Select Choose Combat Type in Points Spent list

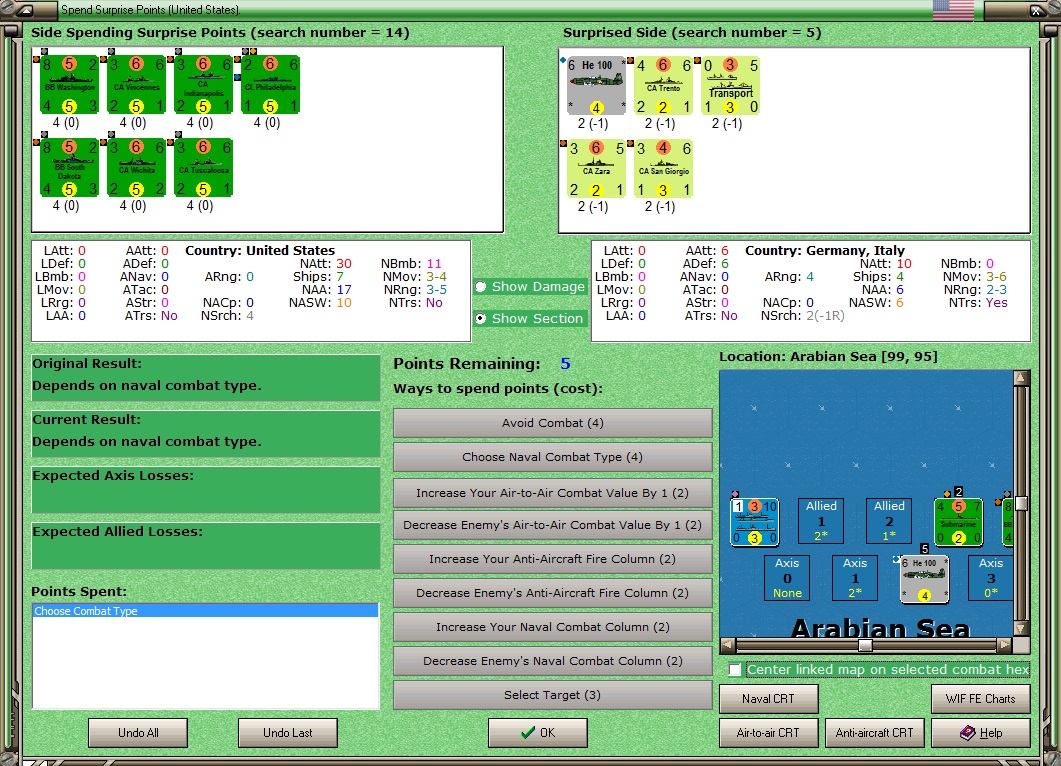coord(205,611)
